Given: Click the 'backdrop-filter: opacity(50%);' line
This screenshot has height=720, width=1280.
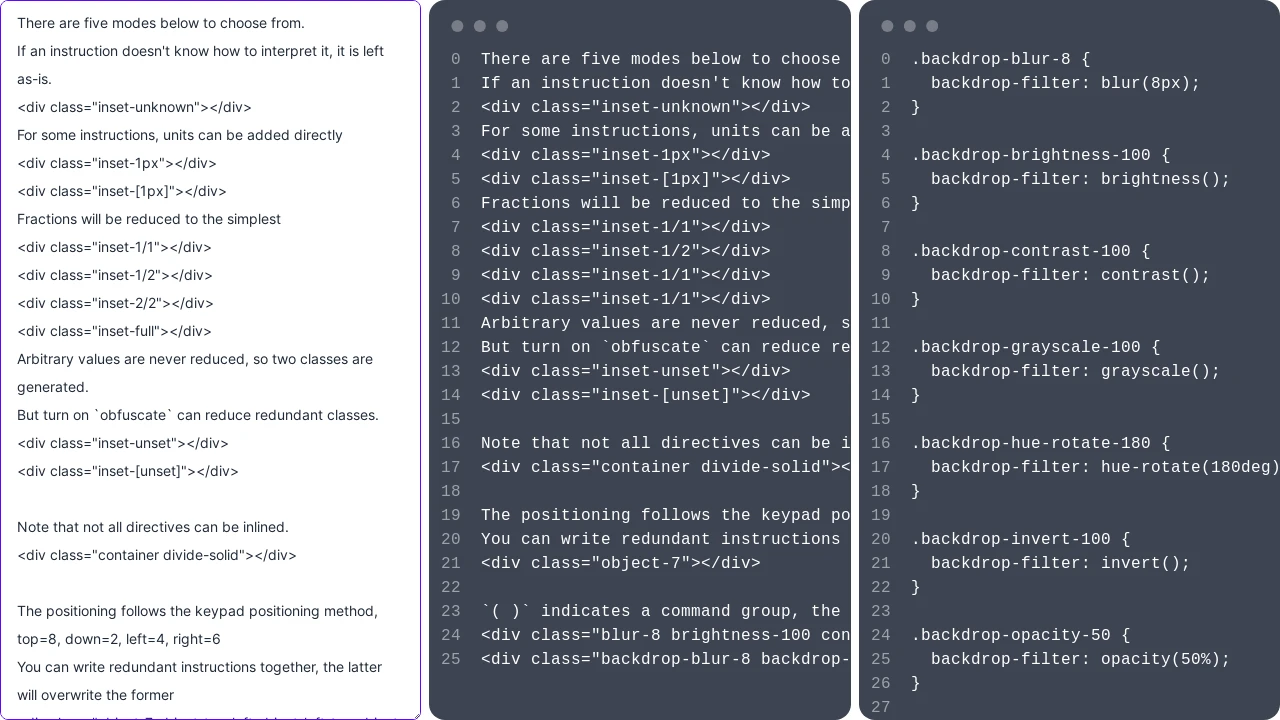Looking at the screenshot, I should 1081,659.
